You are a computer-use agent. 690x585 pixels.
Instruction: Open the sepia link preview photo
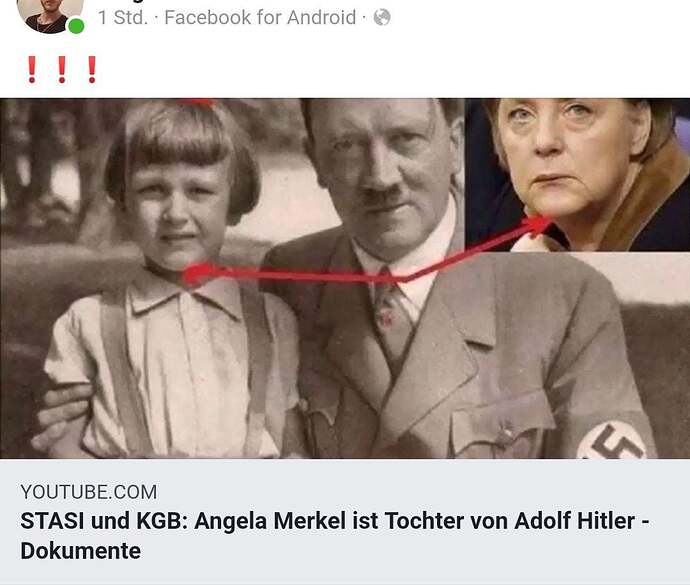(345, 278)
